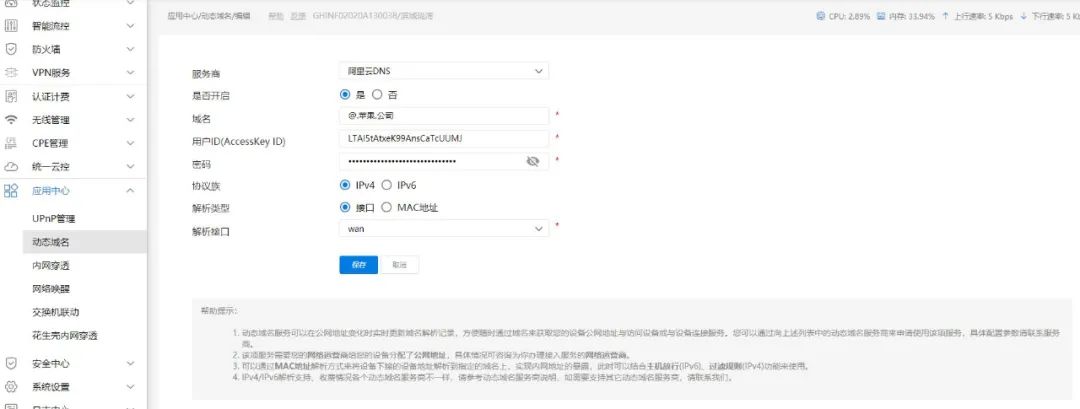The image size is (1080, 409).
Task: Click the 智能流控 sliders icon in sidebar
Action: tap(11, 26)
